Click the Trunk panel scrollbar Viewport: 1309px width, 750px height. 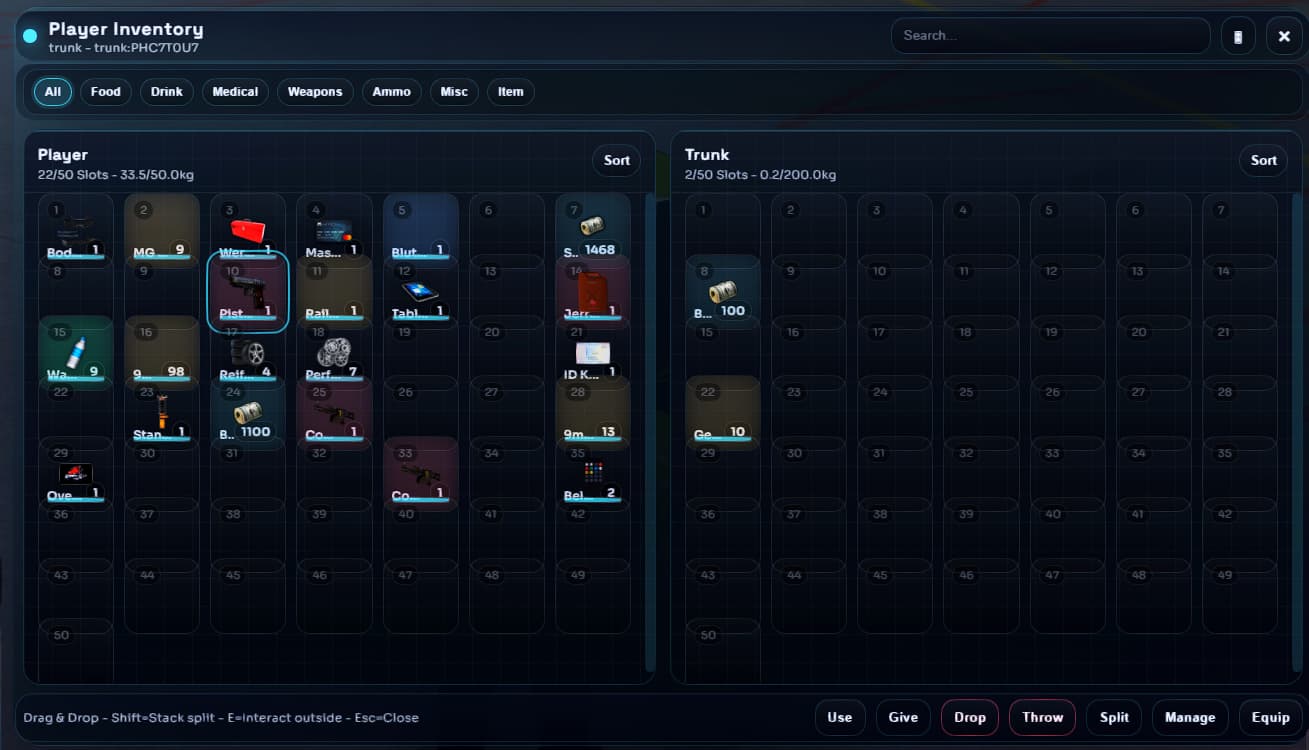coord(1297,432)
